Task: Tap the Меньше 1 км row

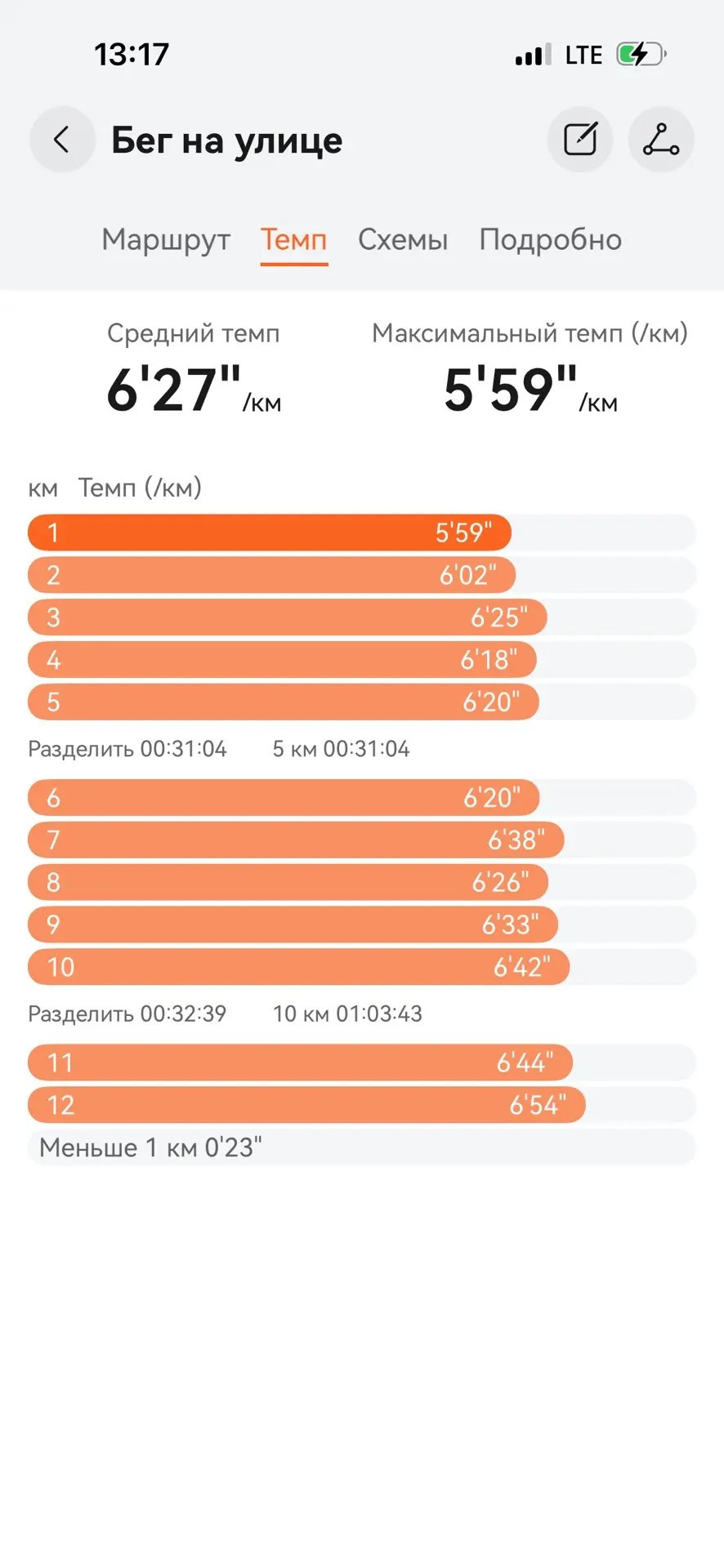Action: click(361, 1147)
